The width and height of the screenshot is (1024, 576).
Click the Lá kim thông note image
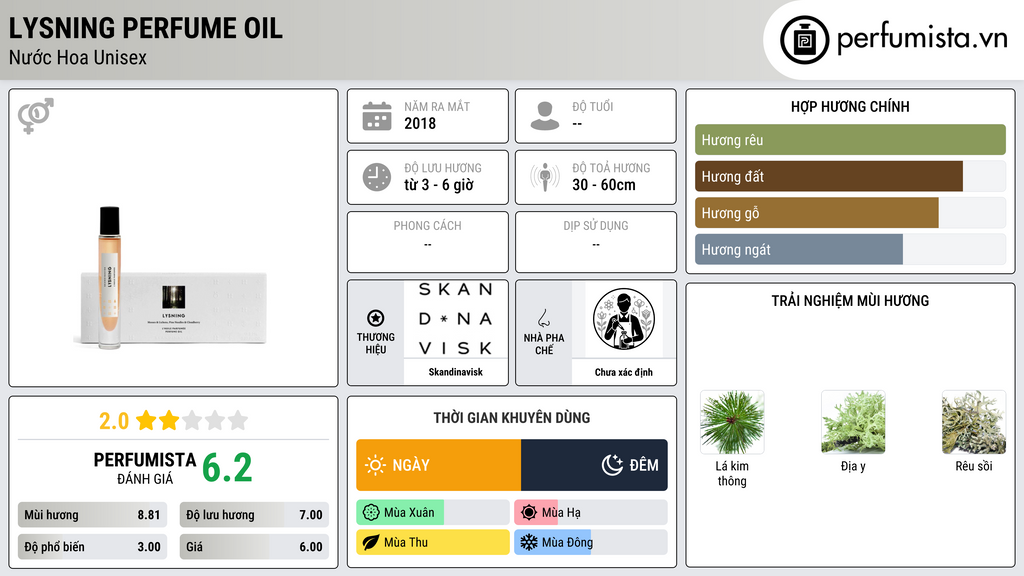(x=732, y=423)
